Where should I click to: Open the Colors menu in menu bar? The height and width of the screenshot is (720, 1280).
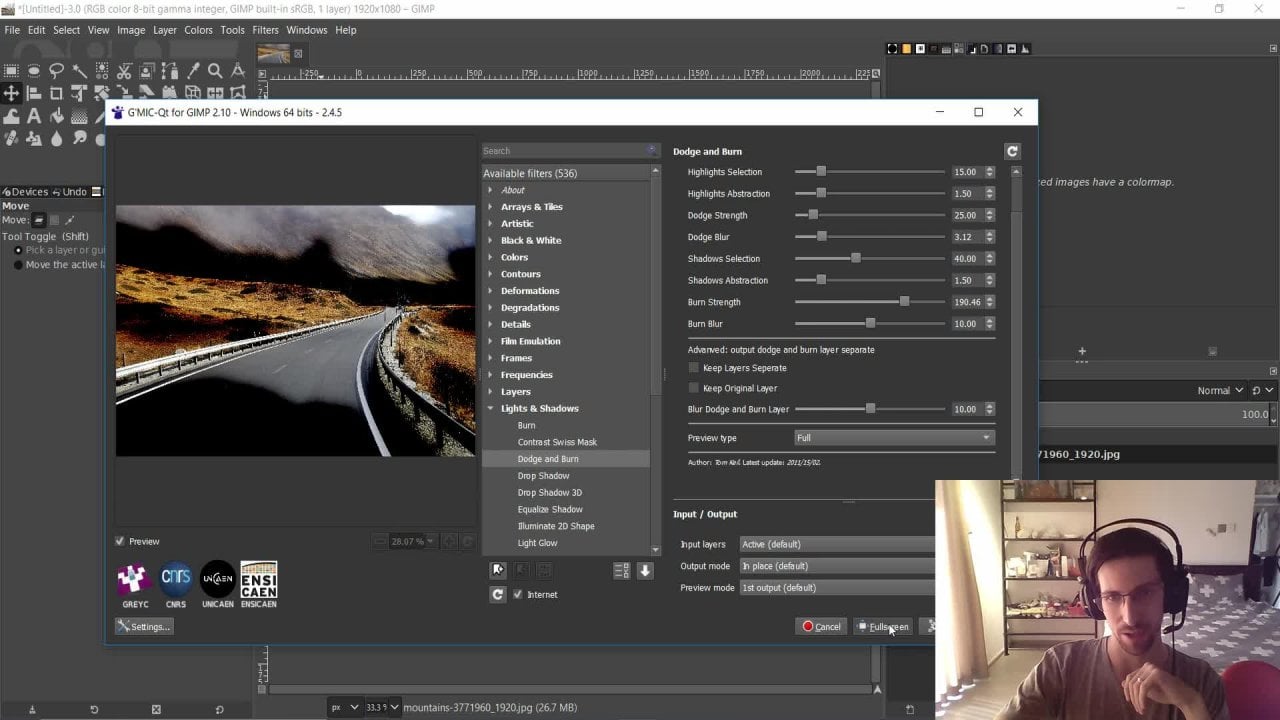(198, 30)
